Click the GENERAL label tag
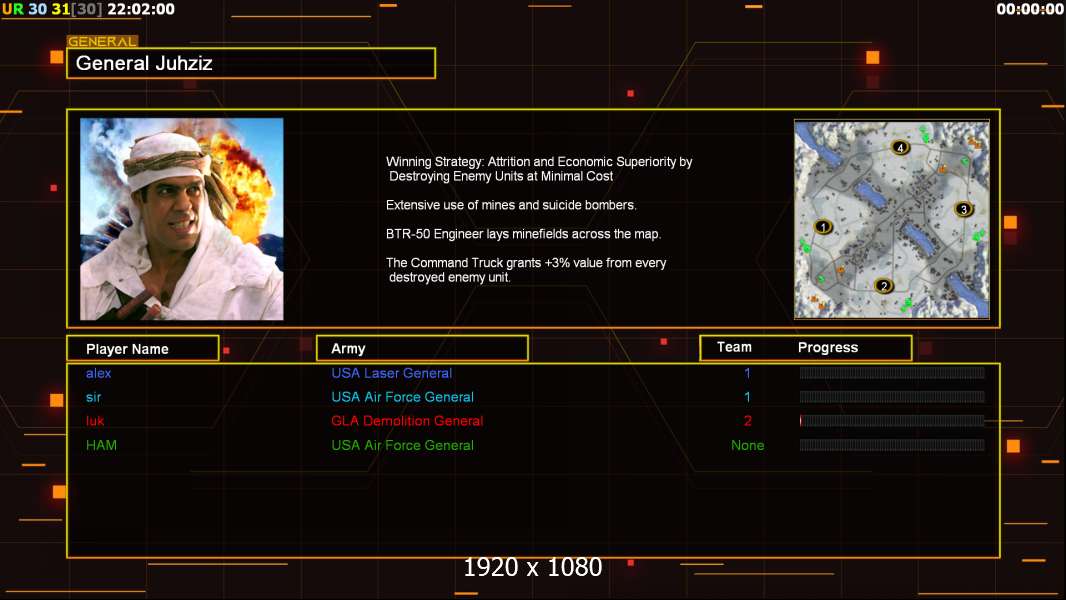This screenshot has width=1066, height=600. [x=102, y=41]
